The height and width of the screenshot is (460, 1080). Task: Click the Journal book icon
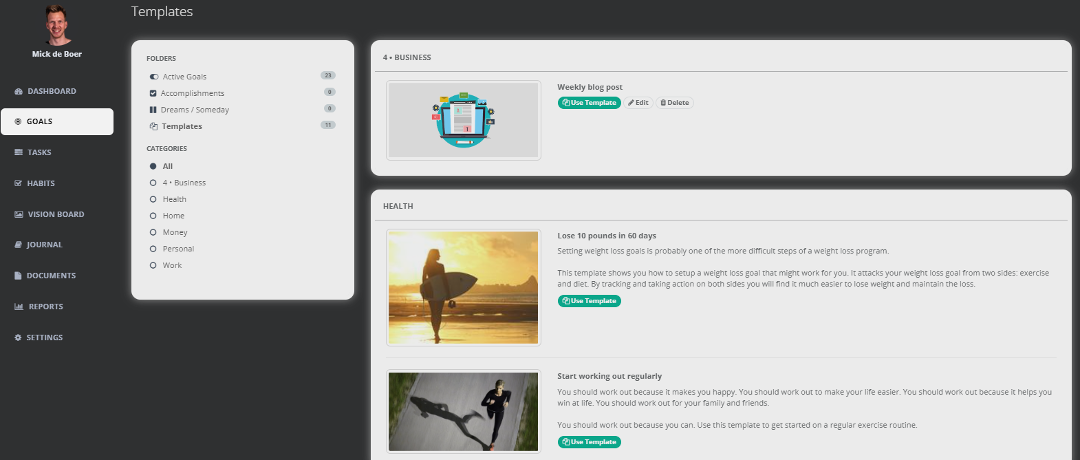[x=18, y=245]
